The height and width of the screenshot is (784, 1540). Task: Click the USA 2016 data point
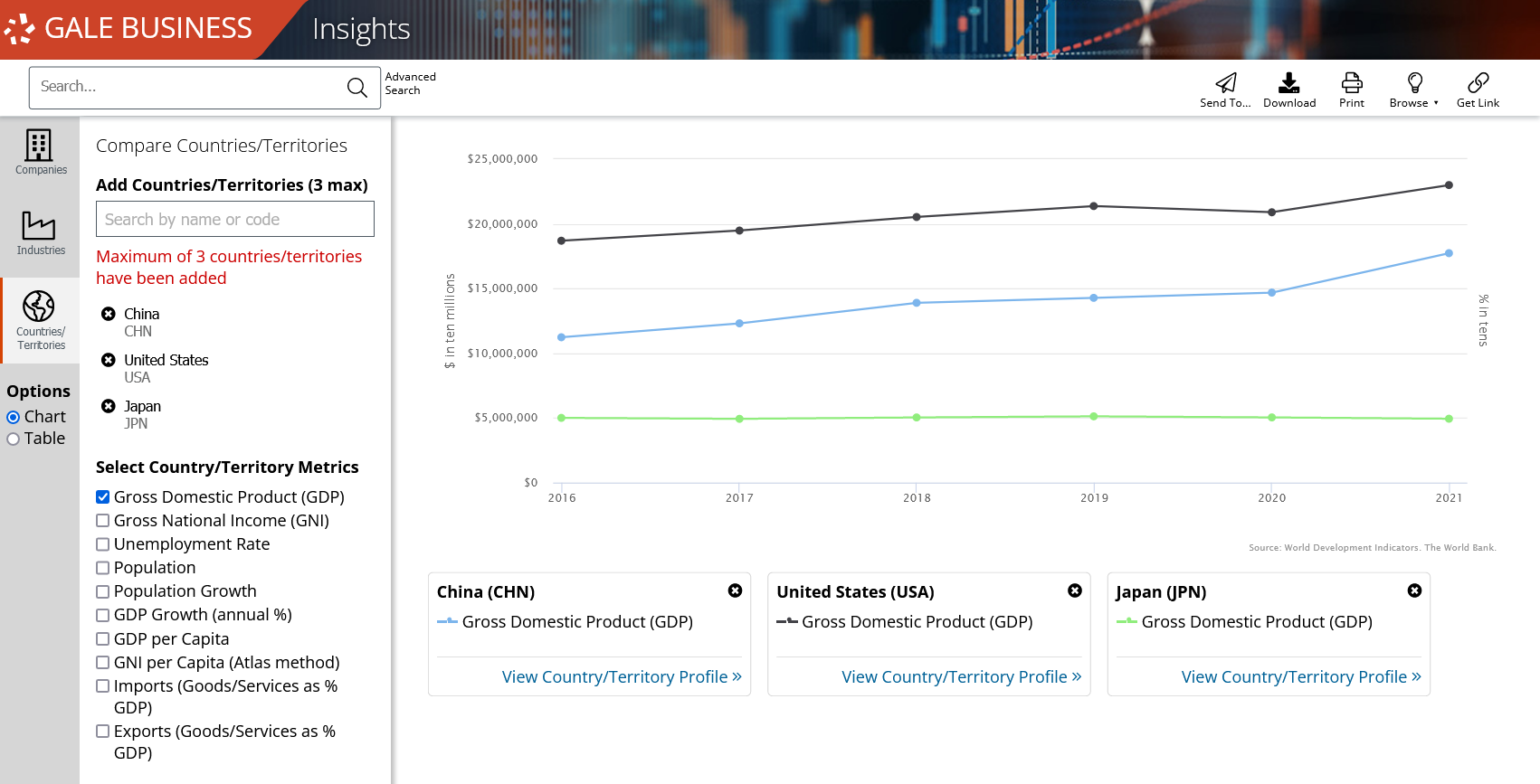562,241
